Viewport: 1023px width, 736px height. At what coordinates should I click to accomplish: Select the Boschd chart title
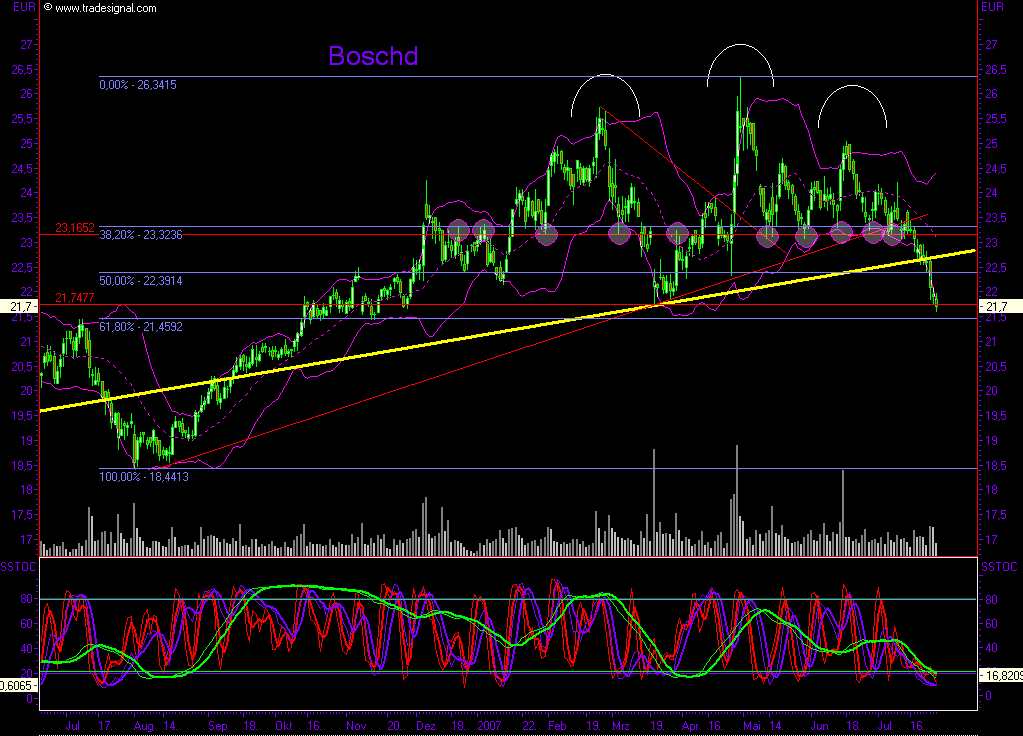(x=373, y=58)
